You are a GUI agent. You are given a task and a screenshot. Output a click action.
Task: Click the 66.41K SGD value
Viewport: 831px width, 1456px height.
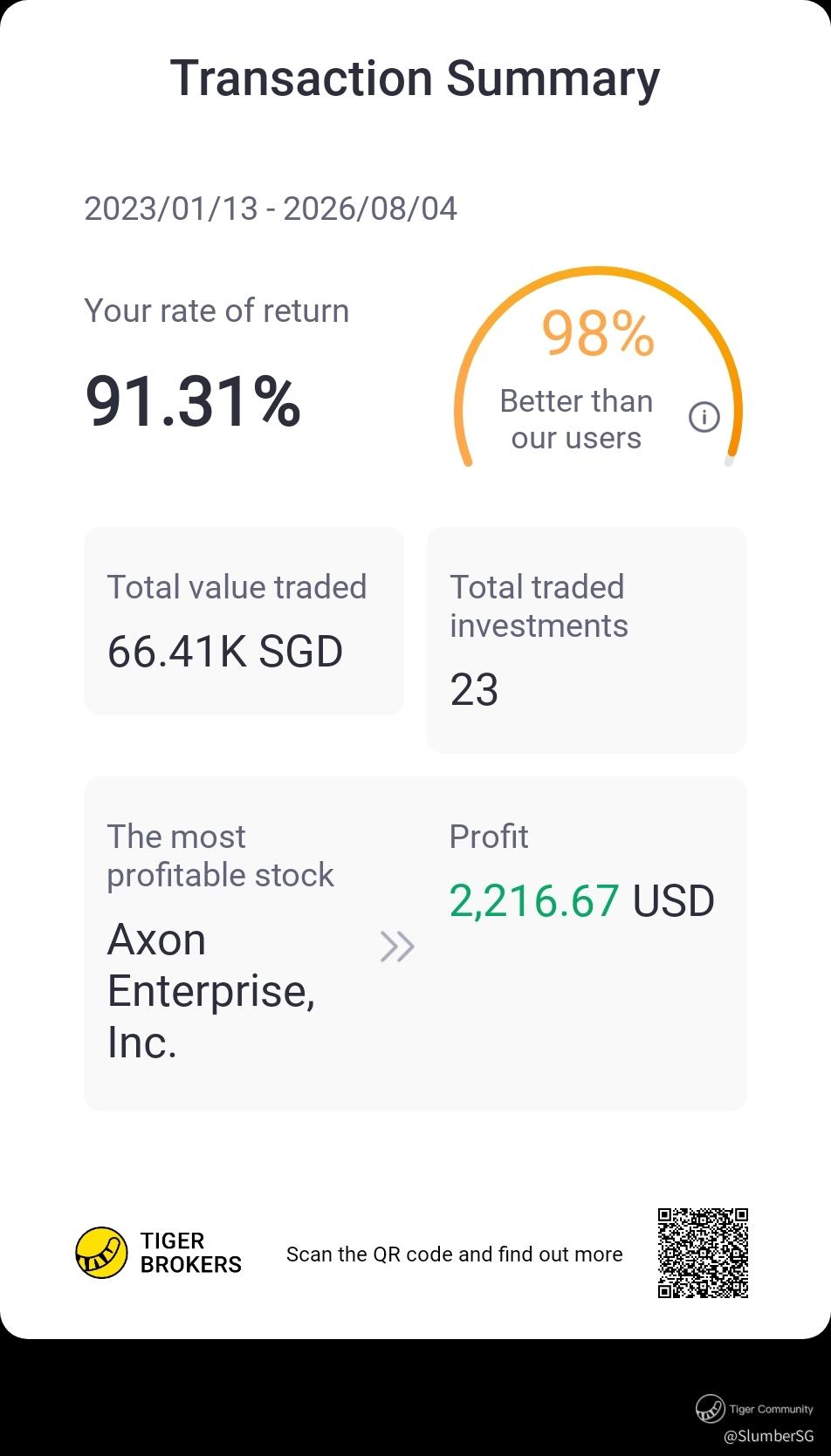click(x=225, y=652)
